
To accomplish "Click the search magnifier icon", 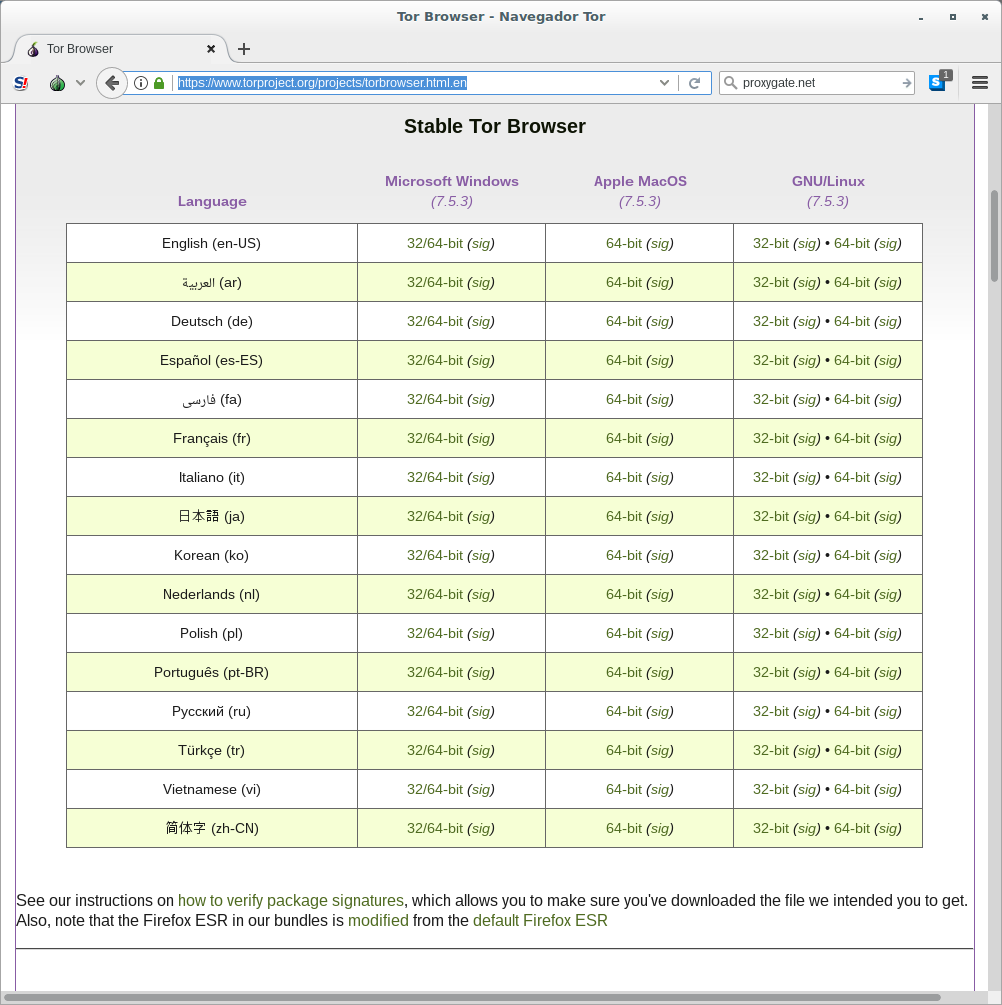I will [730, 83].
